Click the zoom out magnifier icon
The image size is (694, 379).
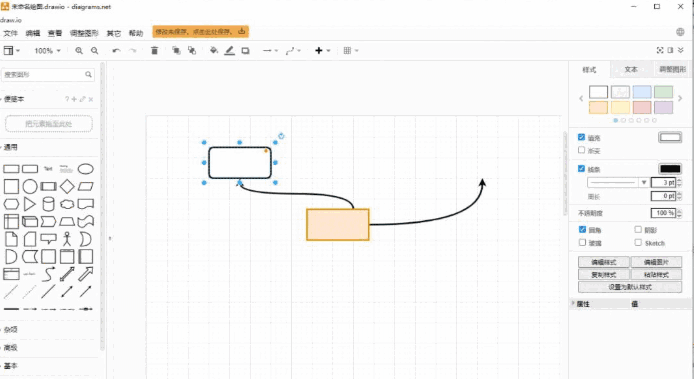(x=94, y=50)
